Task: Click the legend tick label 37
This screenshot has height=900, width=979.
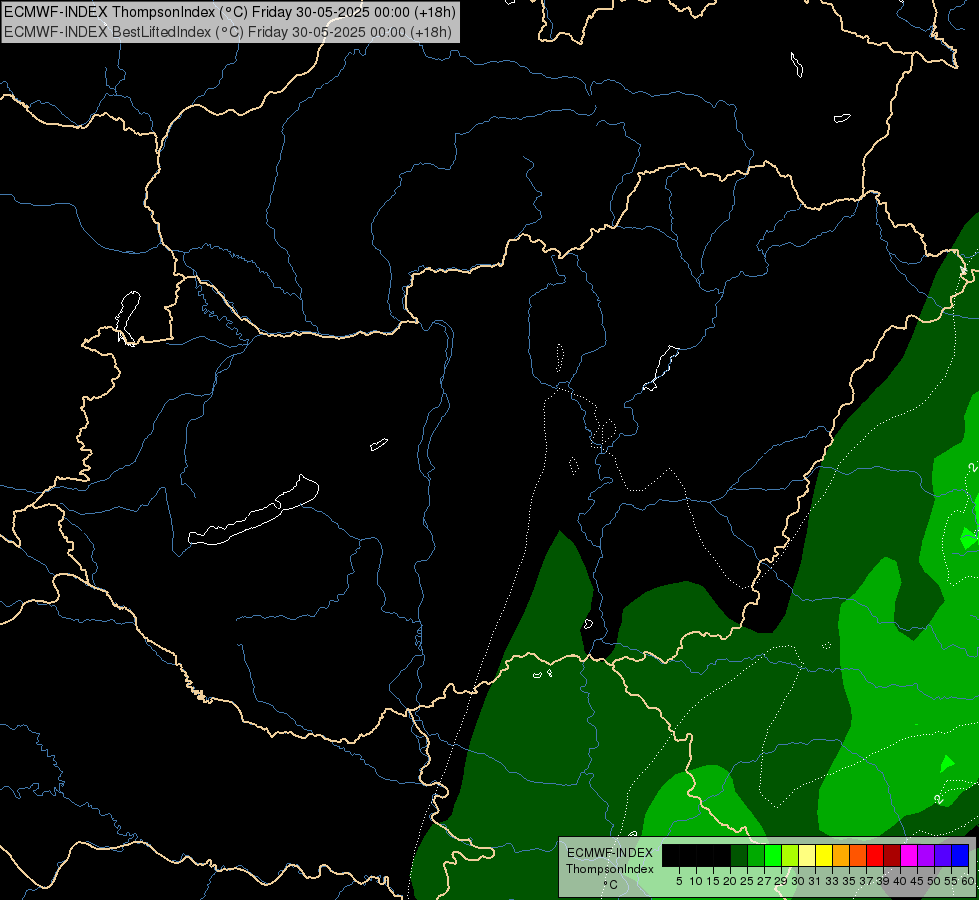Action: coord(866,881)
